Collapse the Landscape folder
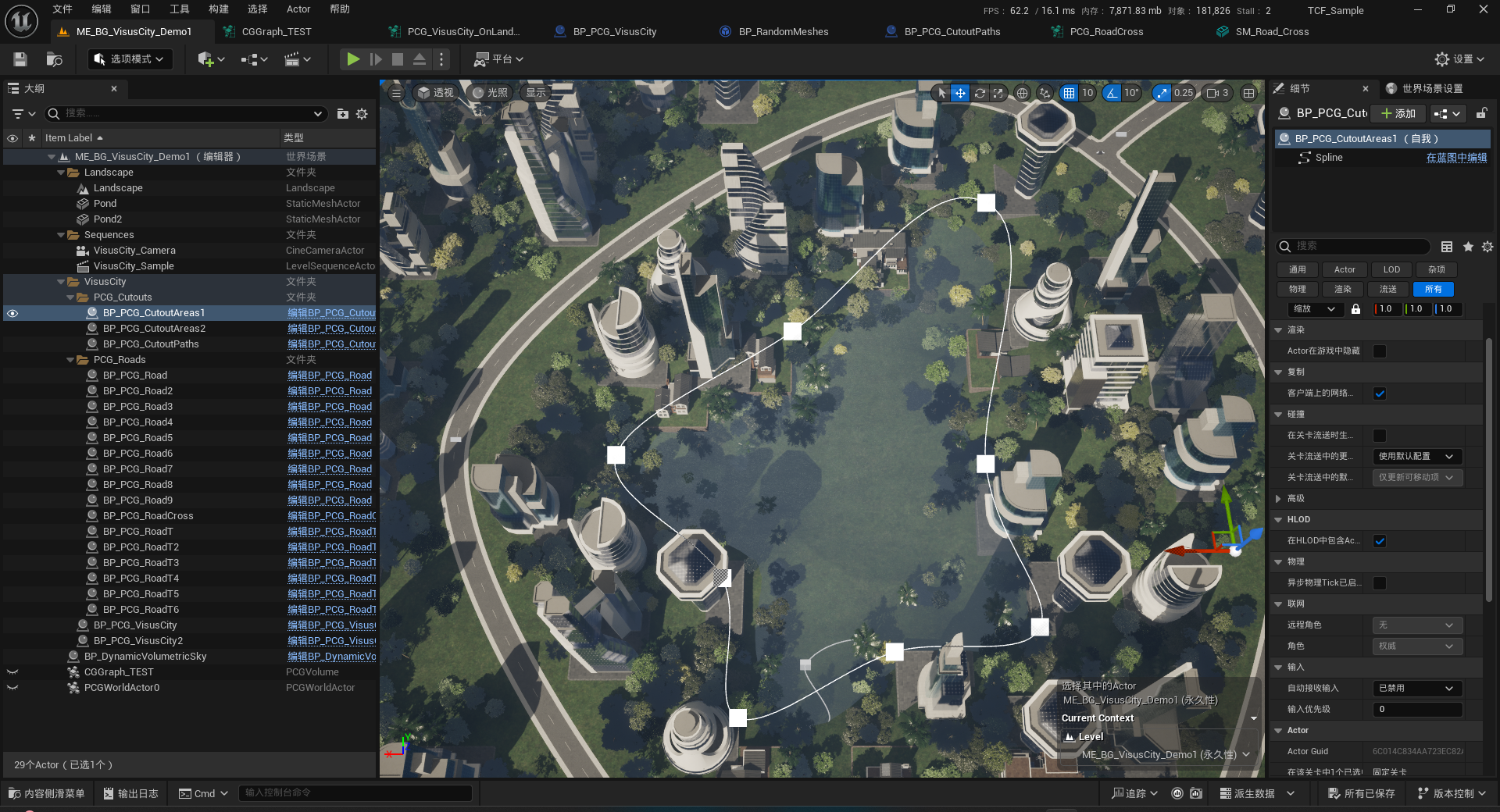Viewport: 1500px width, 812px height. click(x=61, y=173)
